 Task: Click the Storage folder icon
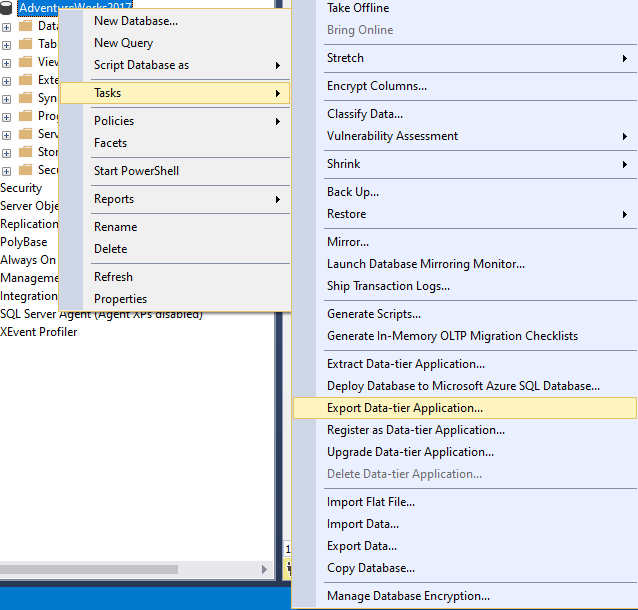(25, 152)
